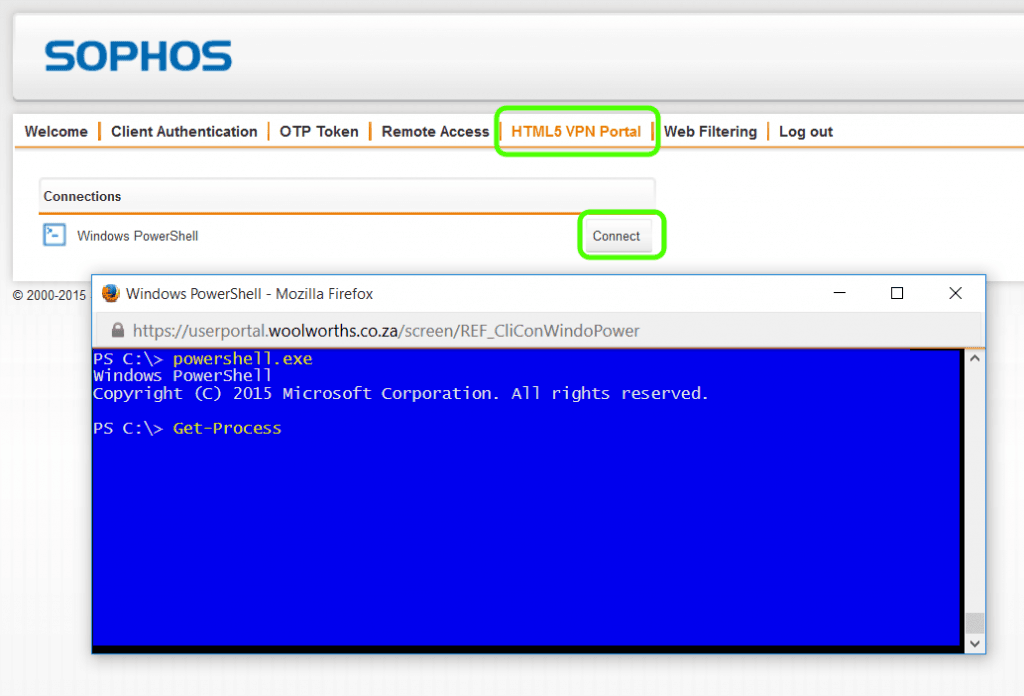Go to the Remote Access tab

click(435, 131)
